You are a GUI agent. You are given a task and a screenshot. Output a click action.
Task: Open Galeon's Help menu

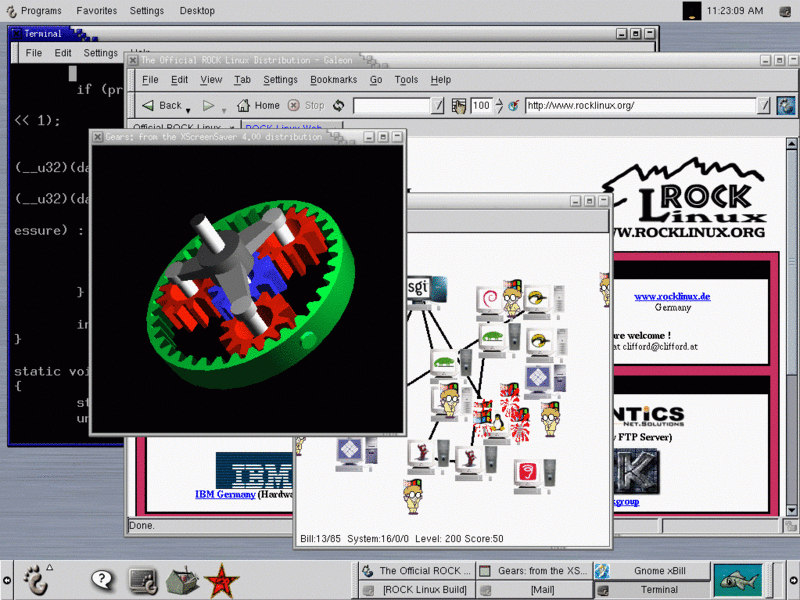tap(441, 80)
